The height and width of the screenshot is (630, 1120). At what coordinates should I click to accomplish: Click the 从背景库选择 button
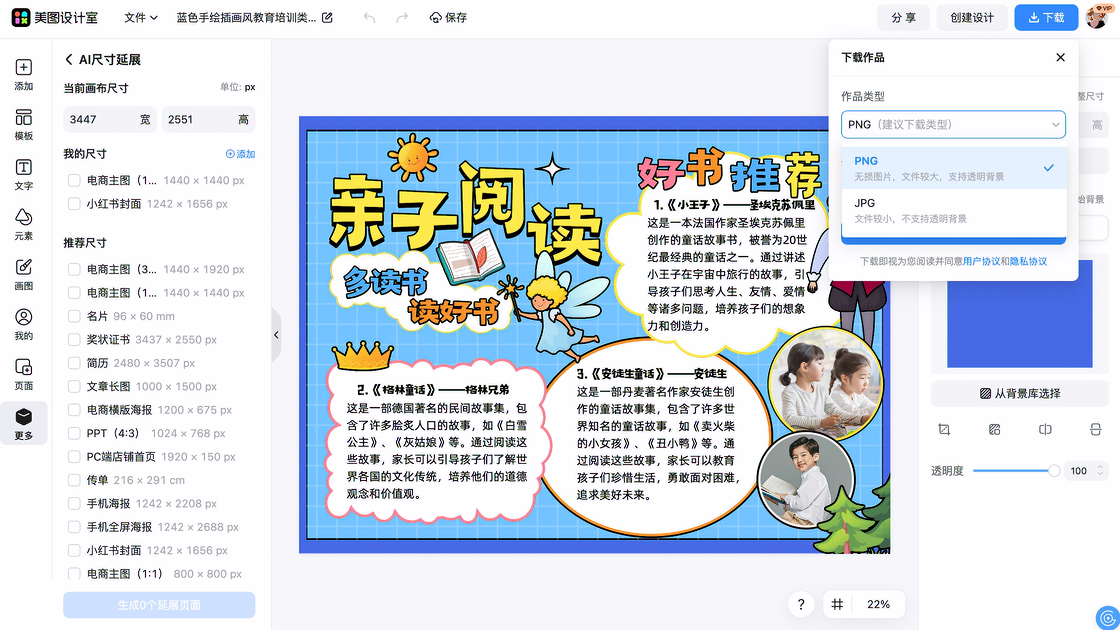click(1019, 393)
